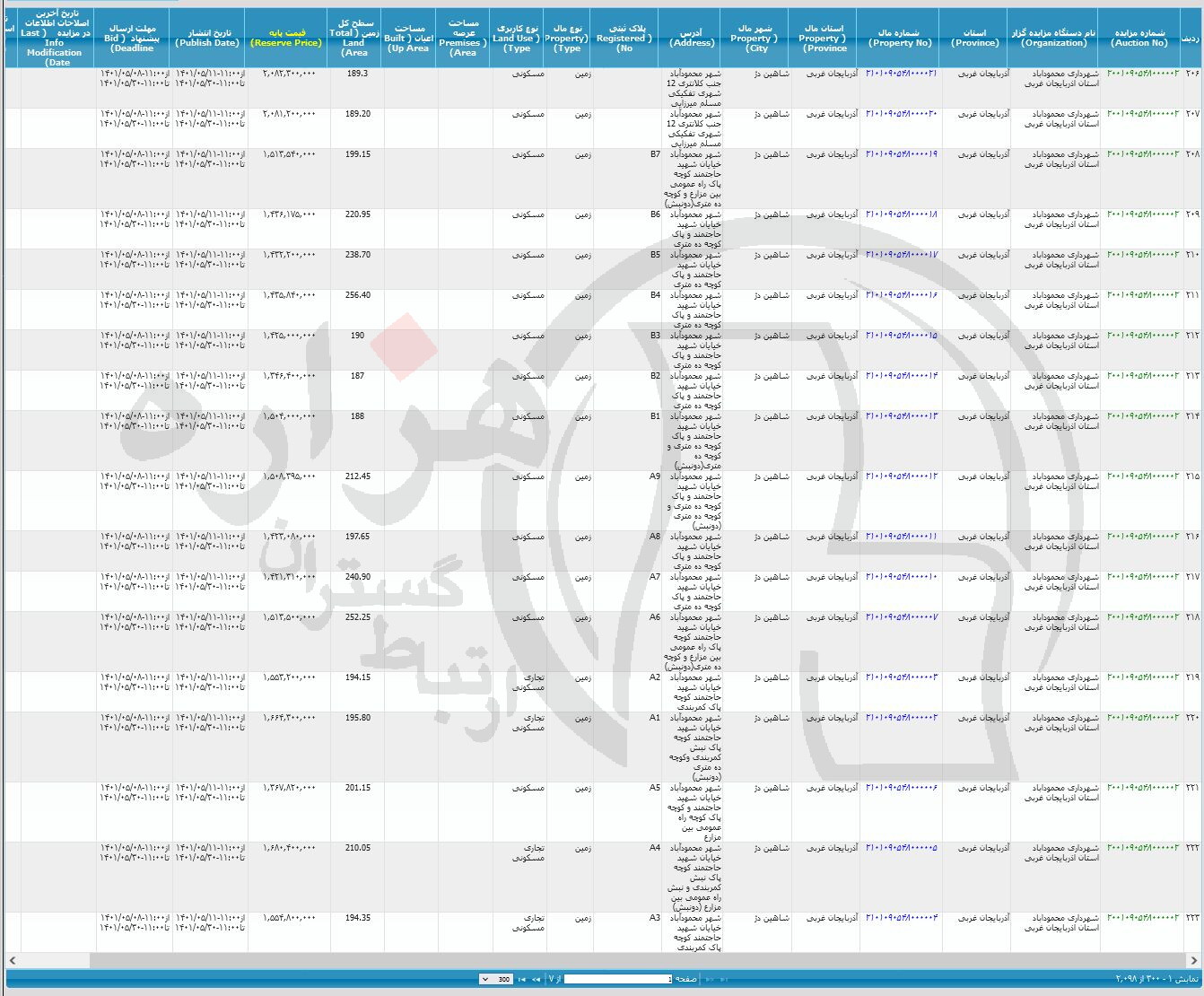Click the Built Up Area column header
The image size is (1204, 996).
408,38
